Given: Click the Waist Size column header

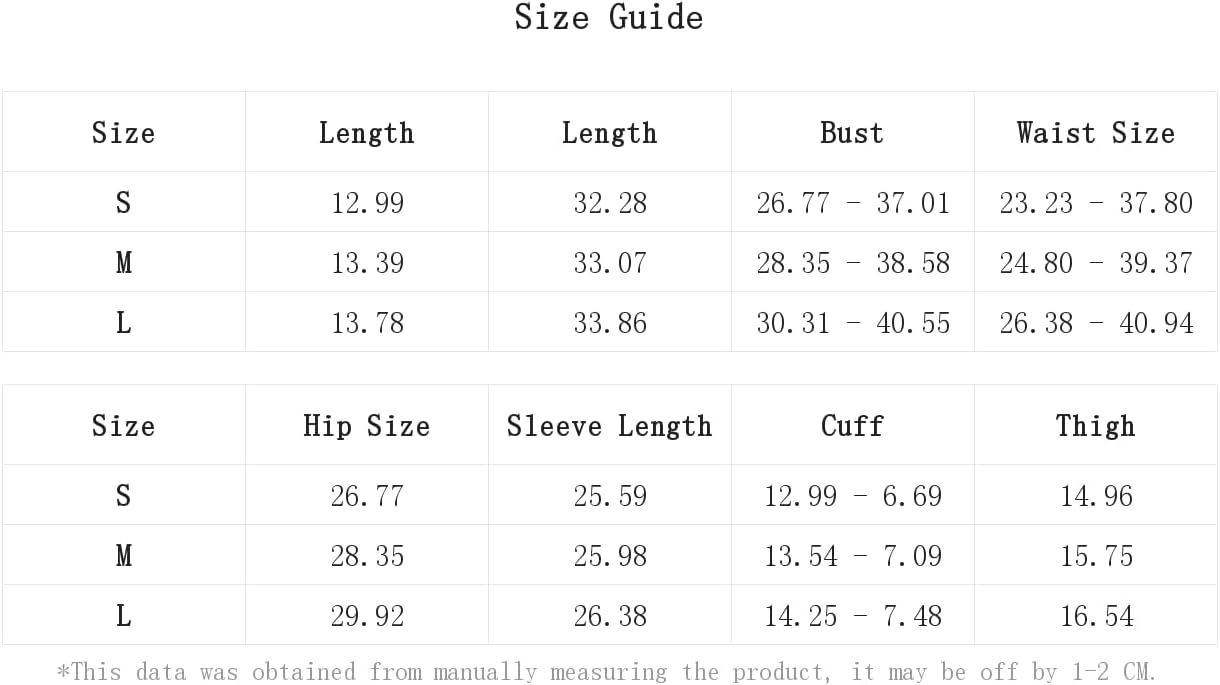Looking at the screenshot, I should 1095,132.
